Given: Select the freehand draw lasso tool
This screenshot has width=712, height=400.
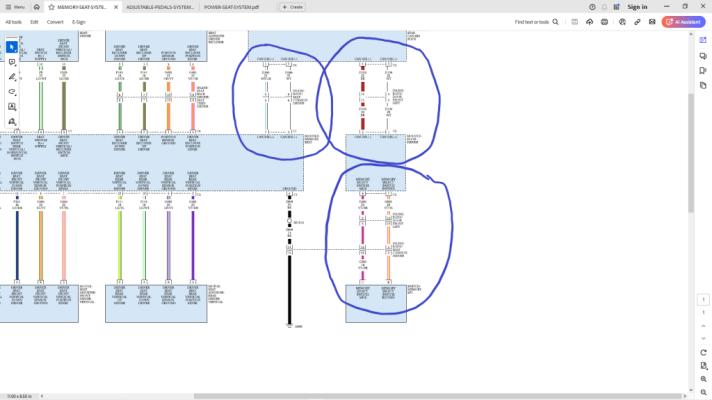Looking at the screenshot, I should click(12, 92).
